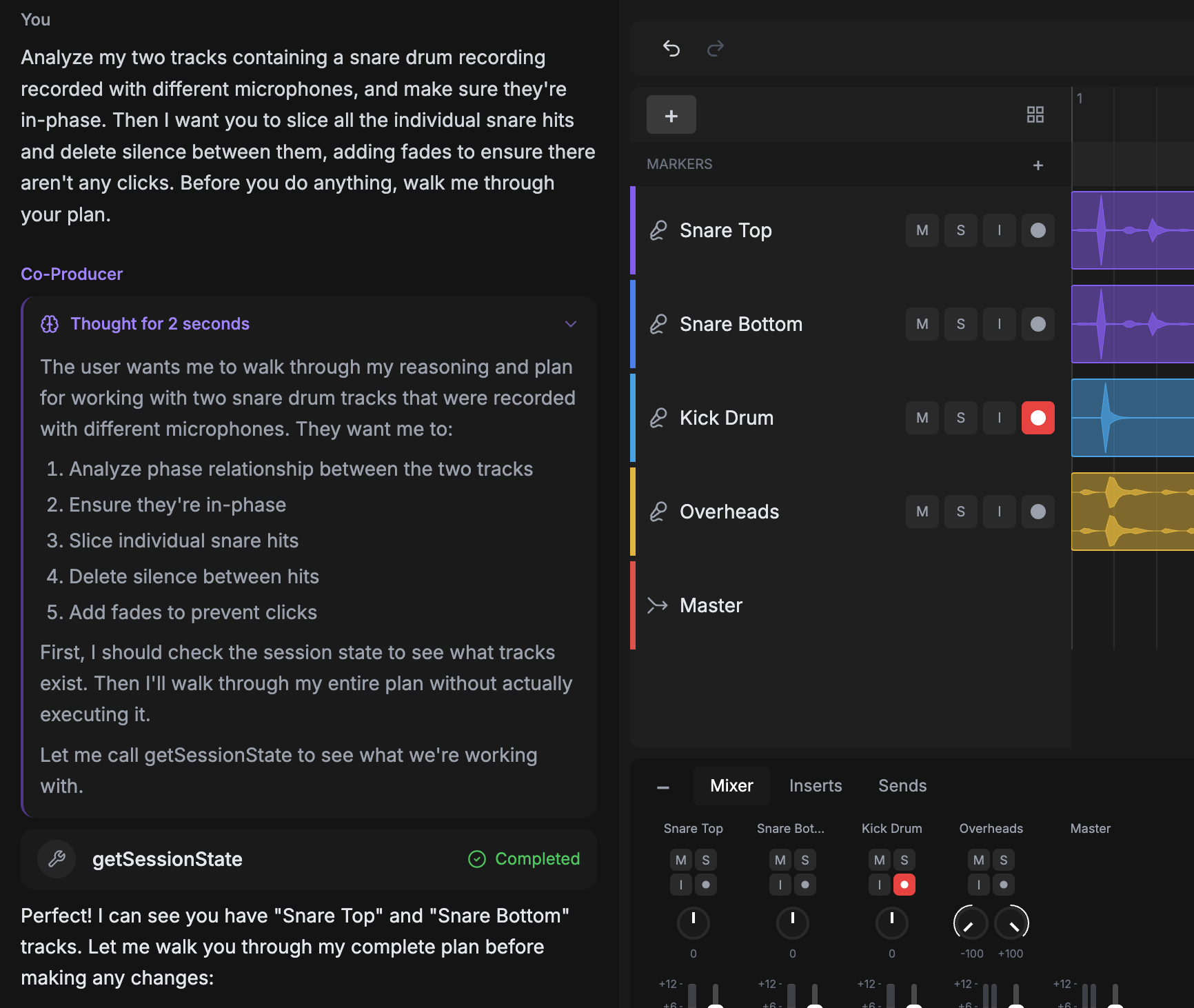Add a new marker with the plus button
The height and width of the screenshot is (1008, 1194).
[x=1038, y=165]
